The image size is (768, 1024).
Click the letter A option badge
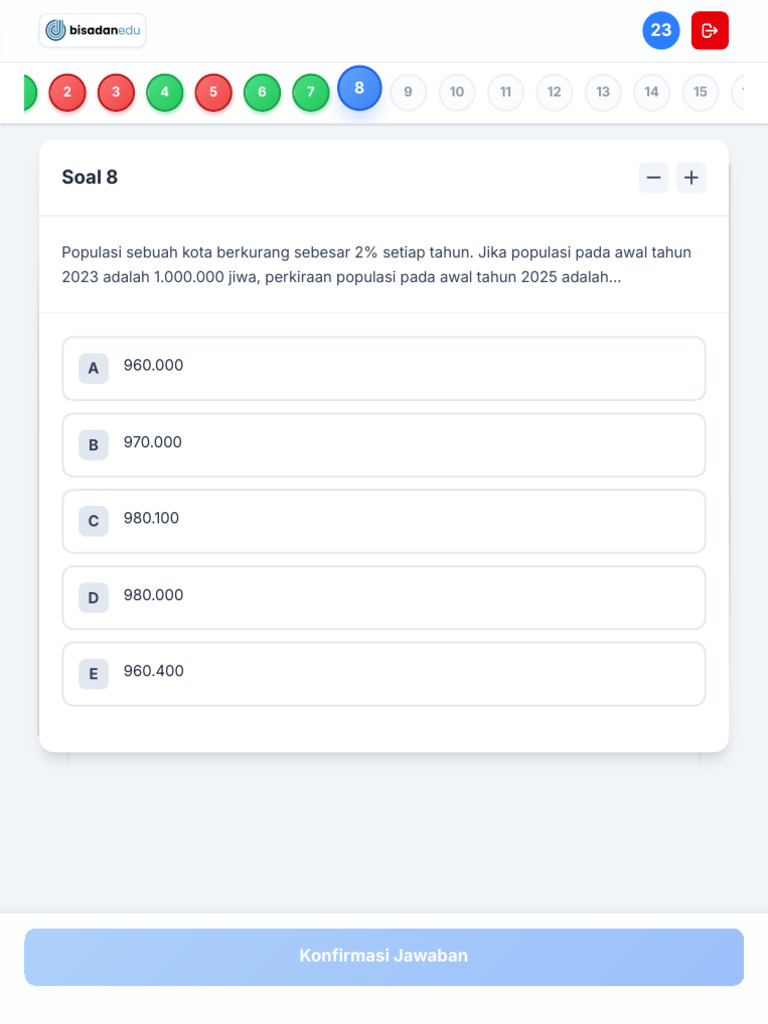click(x=93, y=368)
